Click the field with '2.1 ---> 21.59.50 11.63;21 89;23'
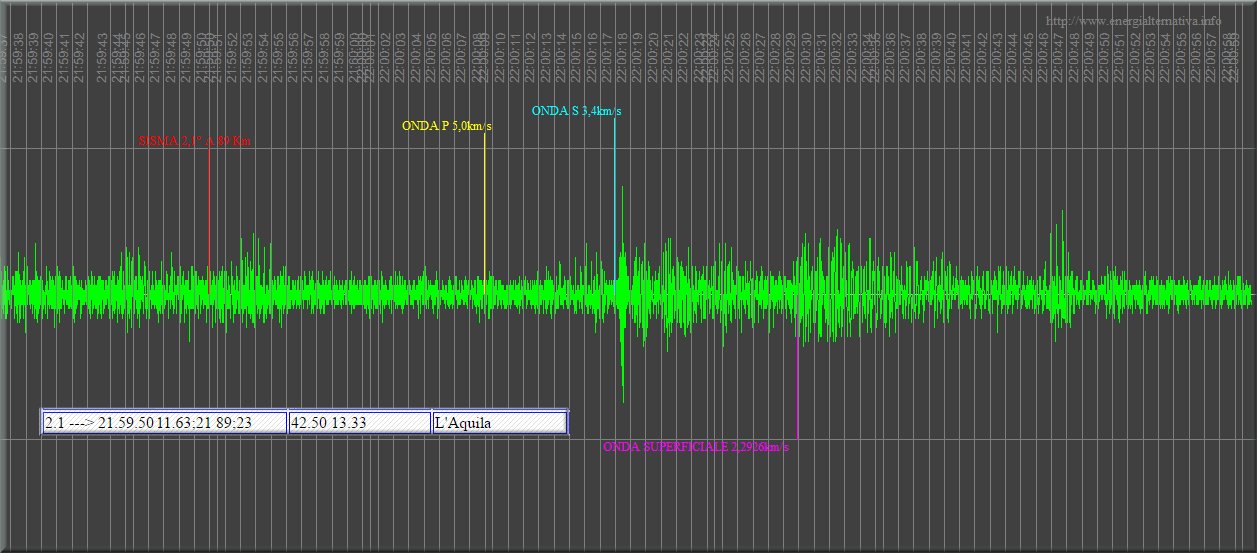This screenshot has width=1257, height=553. coord(164,423)
